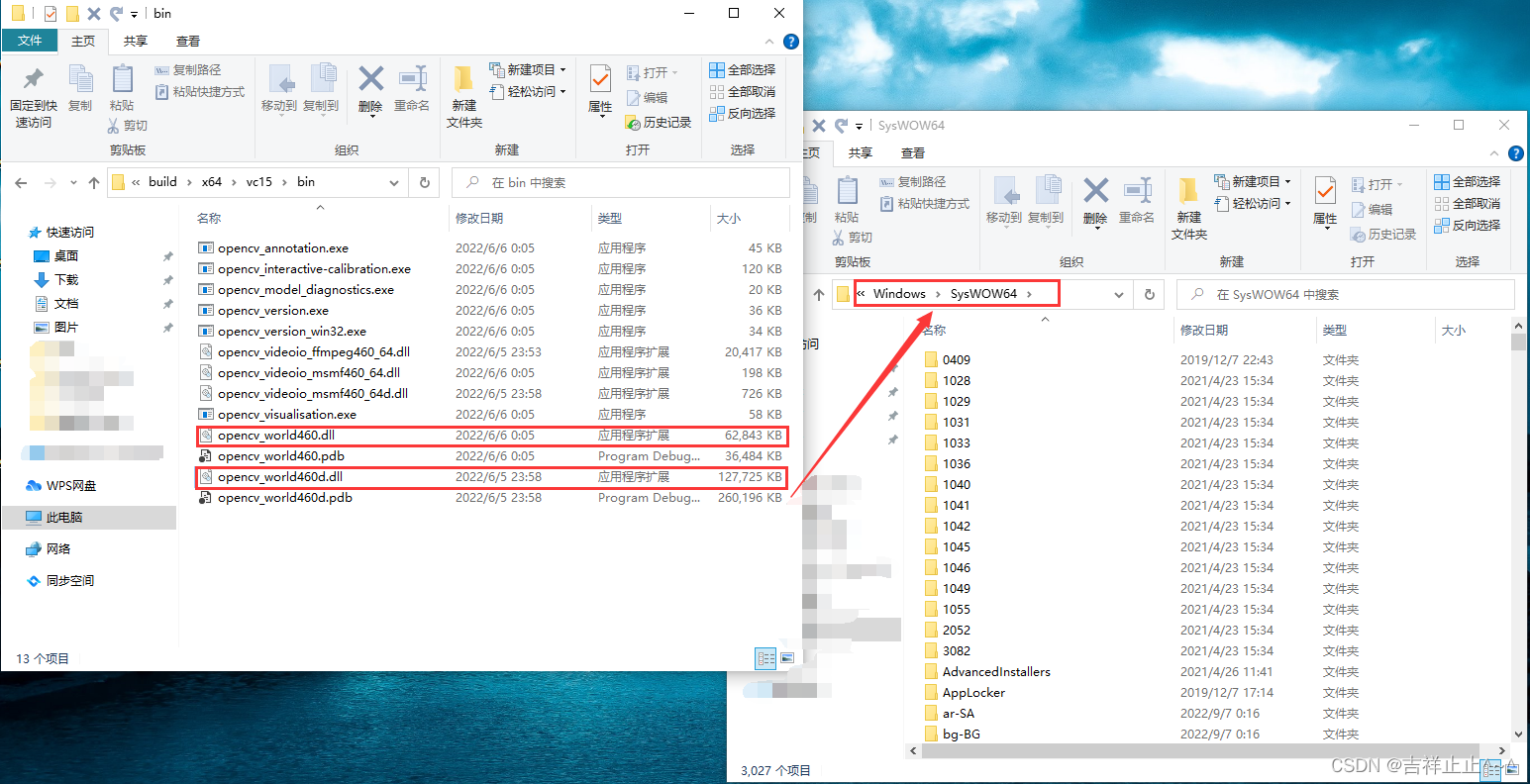The image size is (1530, 784).
Task: Click the 属性 icon in SysWOW64 window
Action: (1325, 201)
